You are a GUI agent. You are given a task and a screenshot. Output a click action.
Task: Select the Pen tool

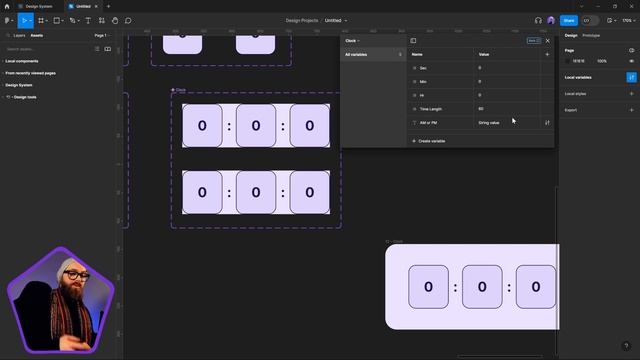[x=73, y=20]
